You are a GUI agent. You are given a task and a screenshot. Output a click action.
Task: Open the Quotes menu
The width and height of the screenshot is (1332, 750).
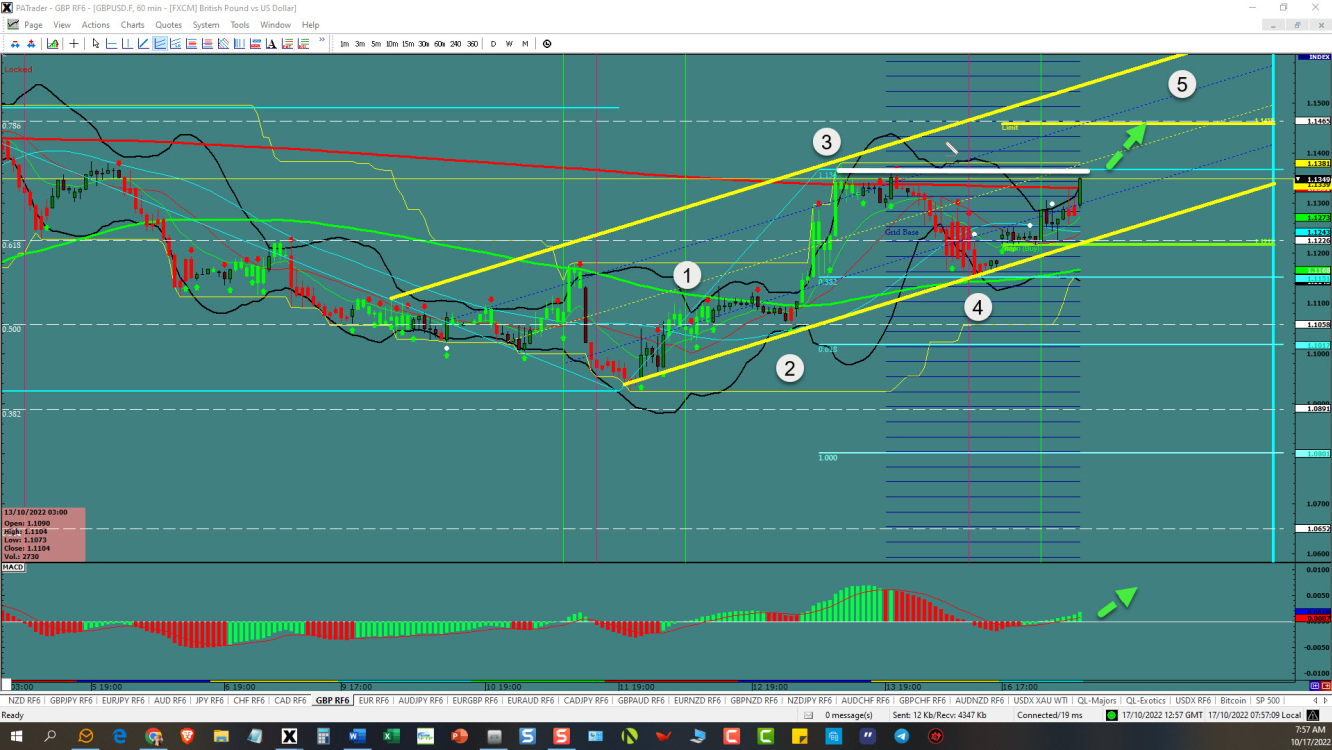pyautogui.click(x=169, y=24)
